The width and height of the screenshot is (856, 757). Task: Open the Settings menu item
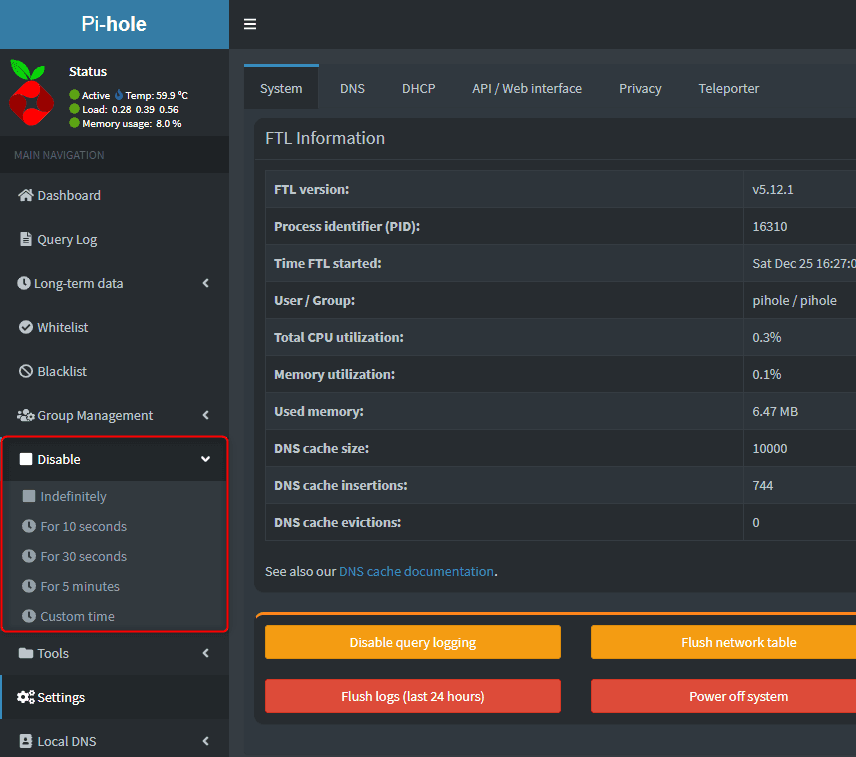[115, 697]
